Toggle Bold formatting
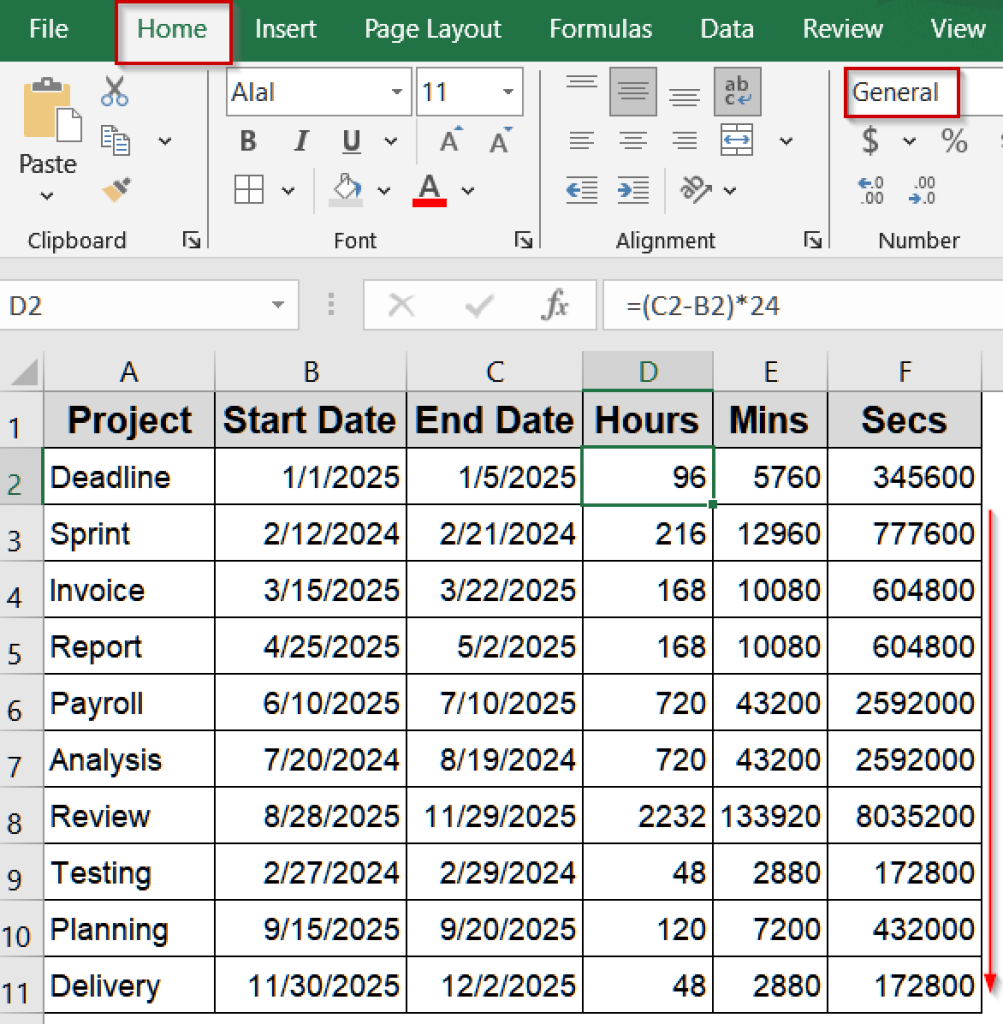 [247, 141]
